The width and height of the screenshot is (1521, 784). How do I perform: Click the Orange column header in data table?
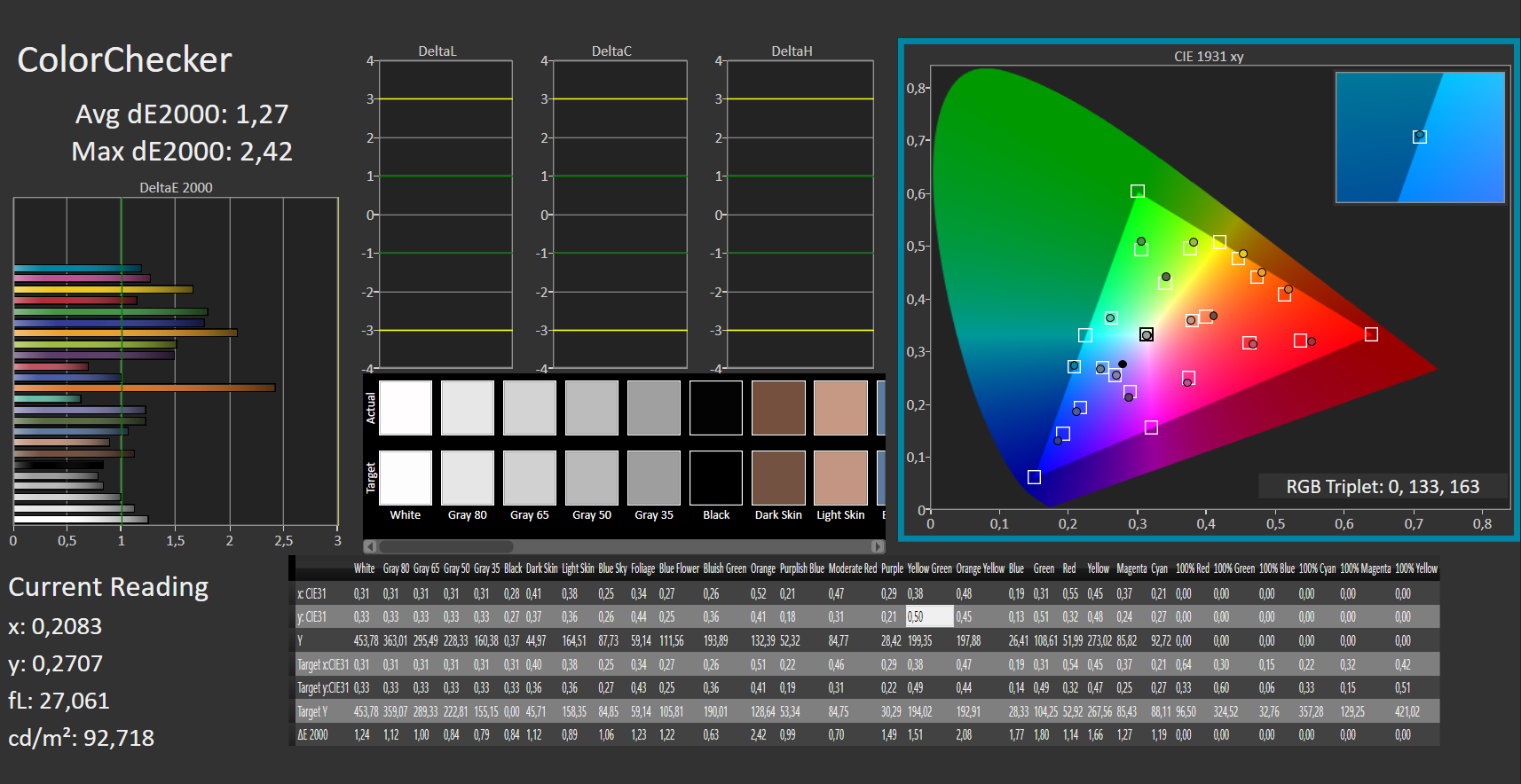point(762,568)
